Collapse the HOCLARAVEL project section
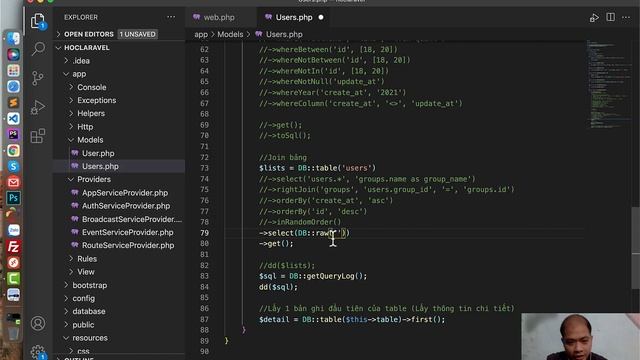Screen dimensions: 640x360 point(87,48)
